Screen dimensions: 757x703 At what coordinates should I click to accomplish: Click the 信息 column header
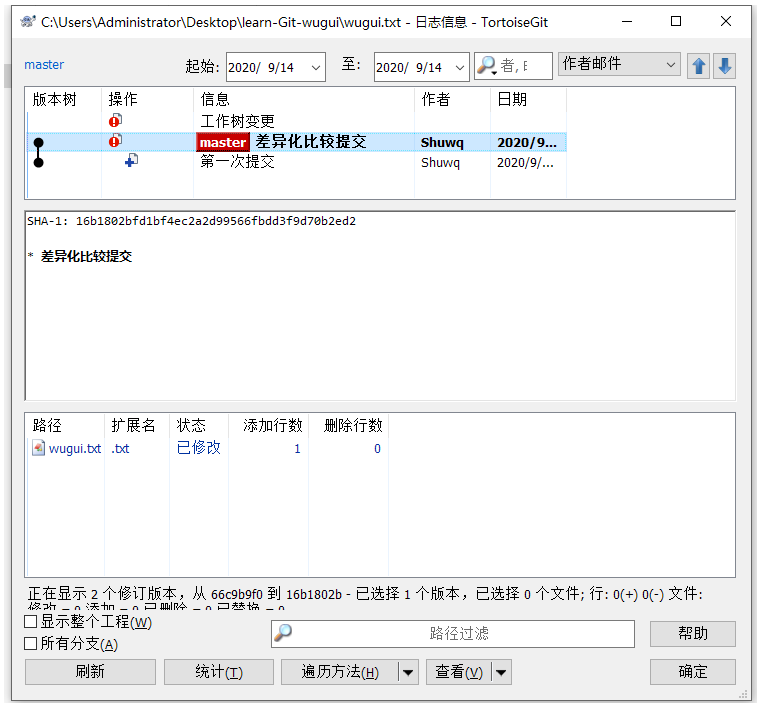click(x=304, y=99)
